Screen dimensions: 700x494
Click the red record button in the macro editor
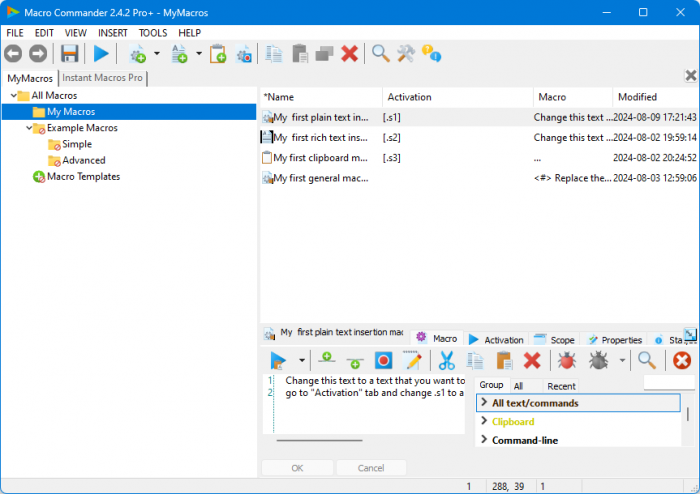pos(383,360)
